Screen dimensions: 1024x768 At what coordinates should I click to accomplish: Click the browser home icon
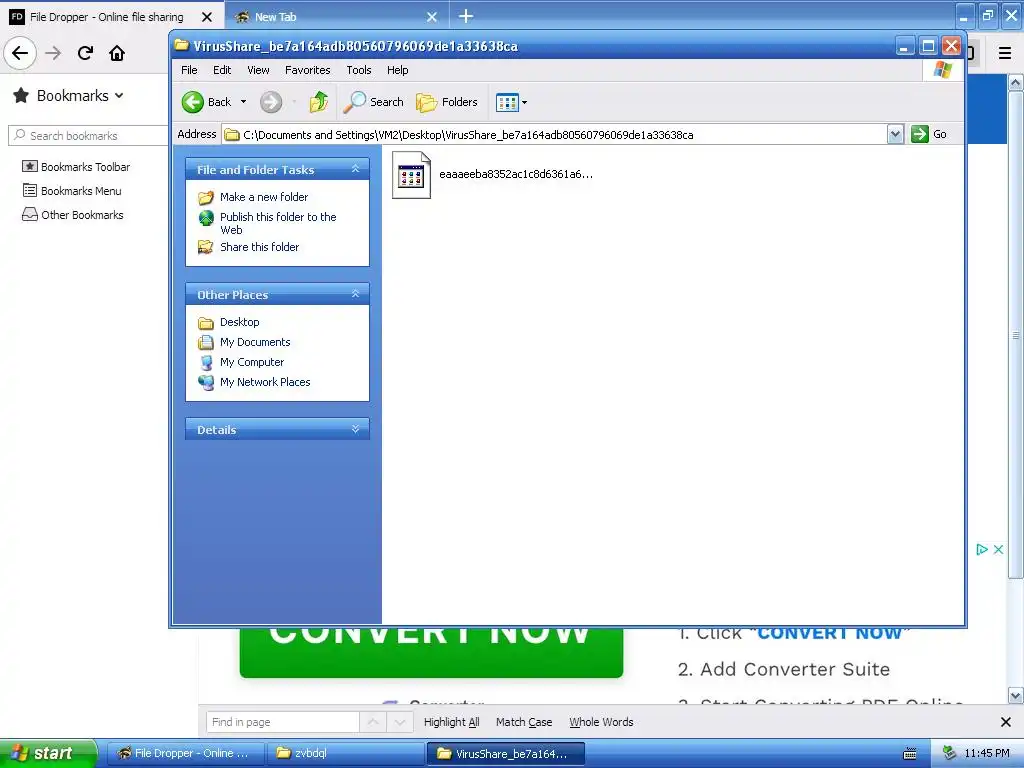click(x=117, y=53)
